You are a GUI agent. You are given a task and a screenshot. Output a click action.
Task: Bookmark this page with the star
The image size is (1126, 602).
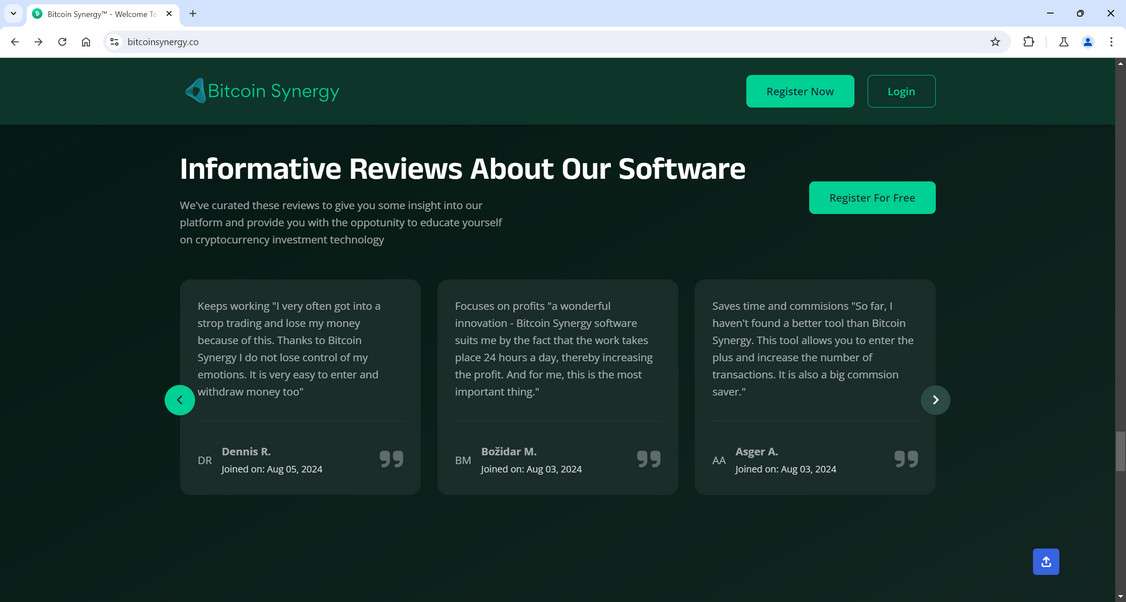point(995,42)
